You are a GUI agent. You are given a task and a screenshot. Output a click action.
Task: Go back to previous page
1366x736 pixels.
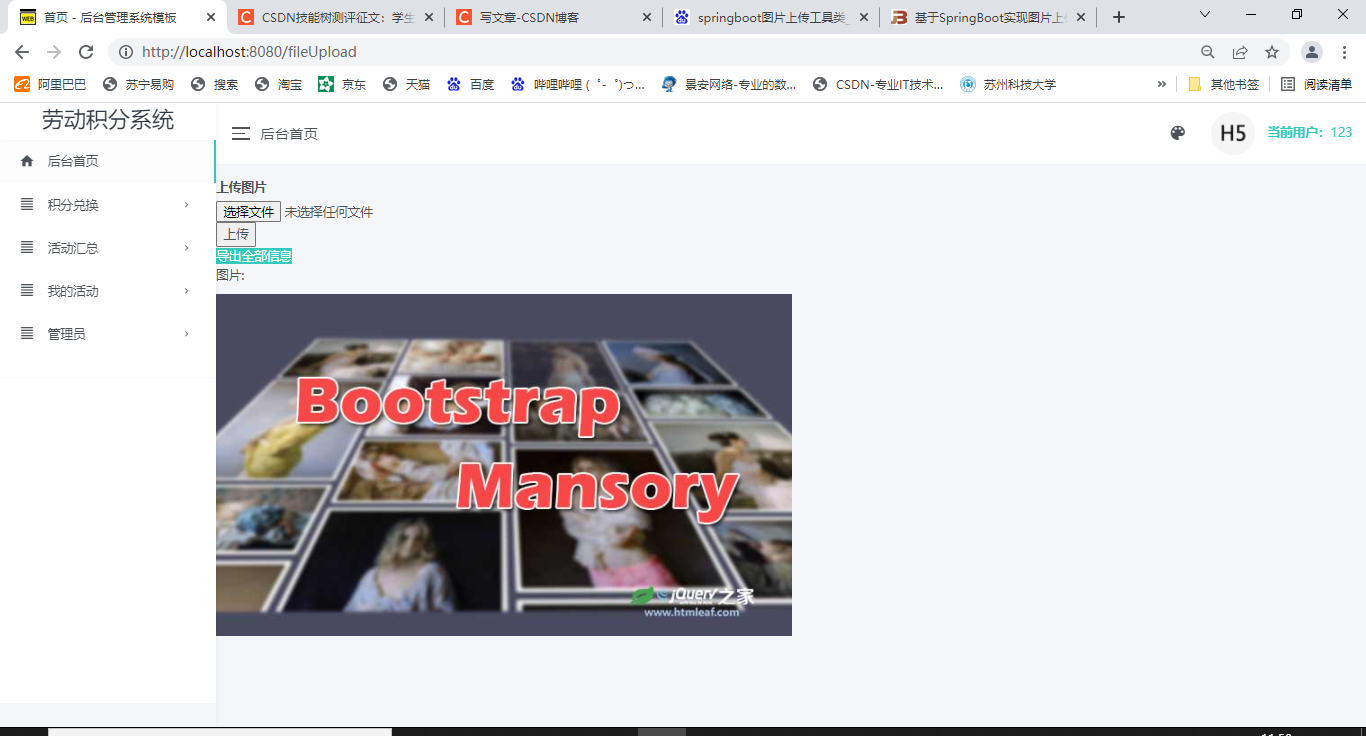tap(22, 52)
